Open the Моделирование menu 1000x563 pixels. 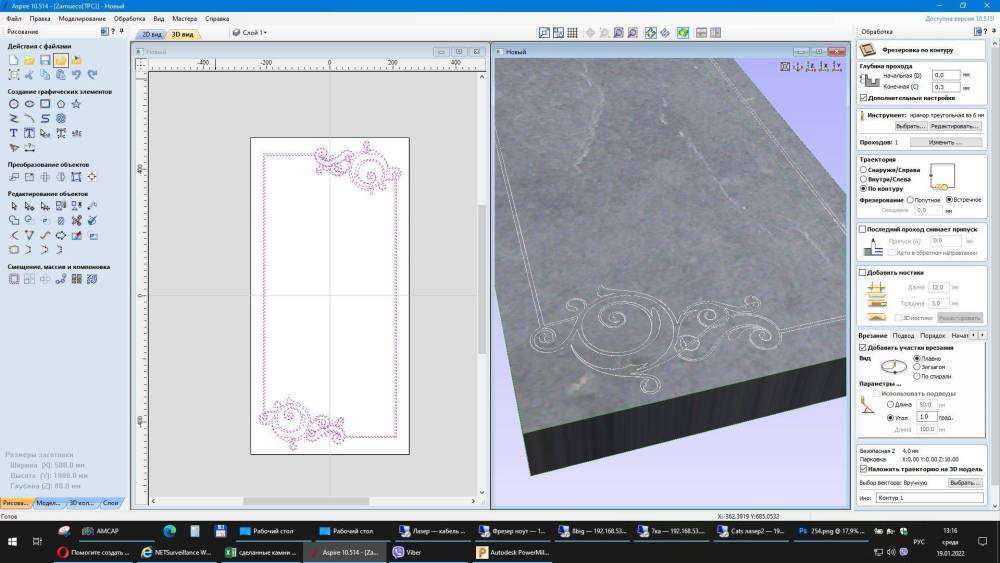(82, 19)
